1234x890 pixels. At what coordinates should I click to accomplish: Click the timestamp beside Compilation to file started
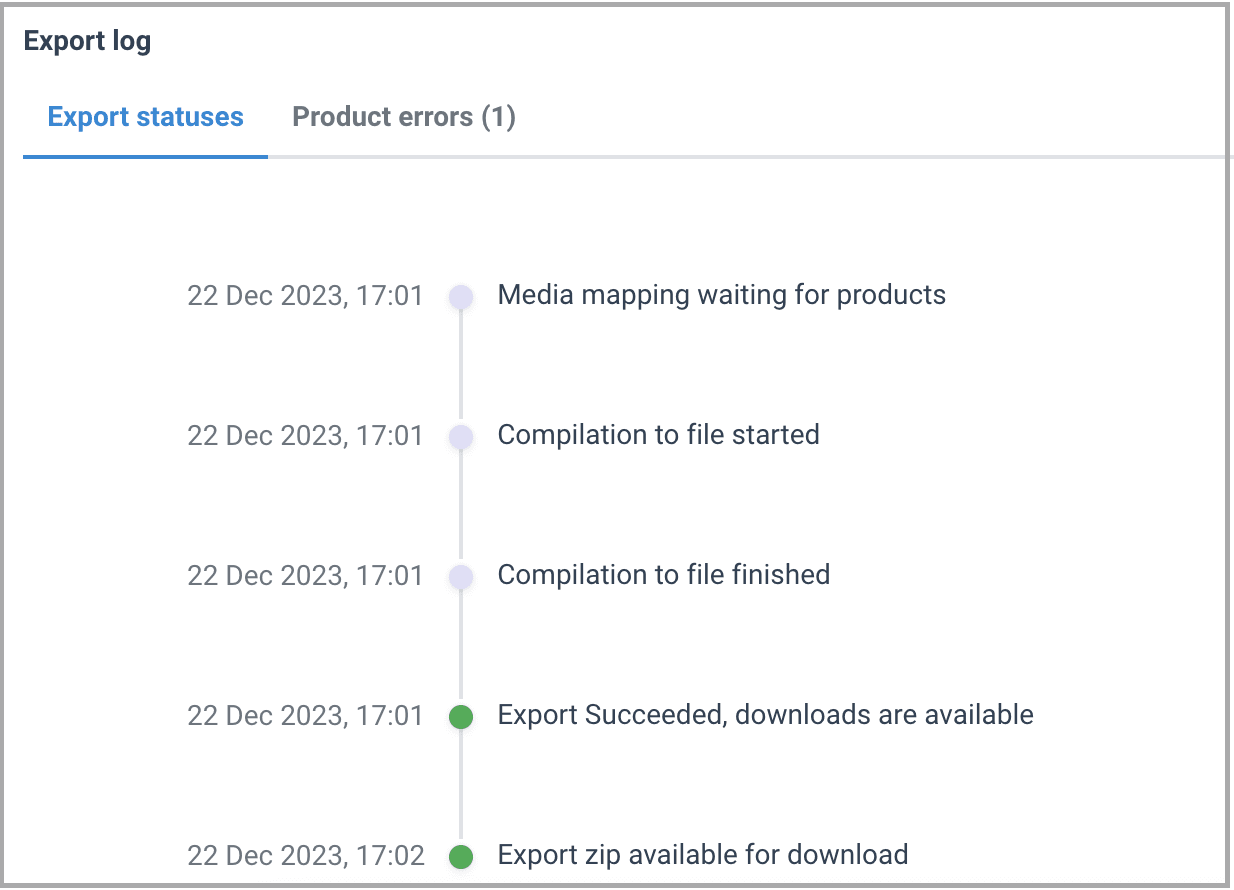pos(305,436)
